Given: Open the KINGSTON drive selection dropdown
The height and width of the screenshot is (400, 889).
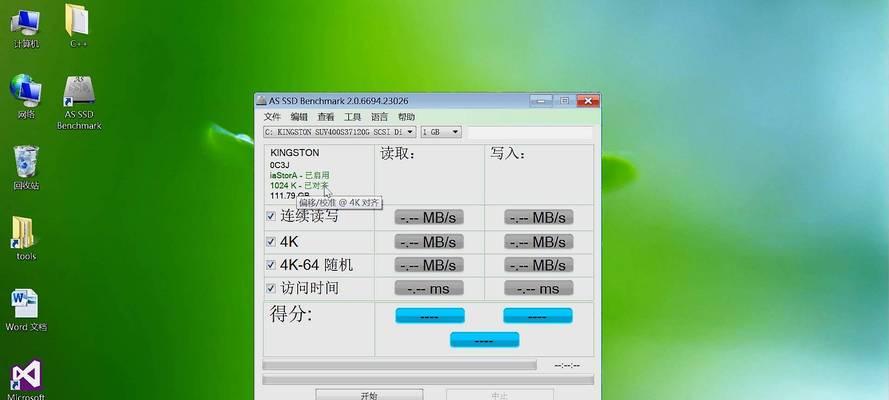Looking at the screenshot, I should [340, 132].
